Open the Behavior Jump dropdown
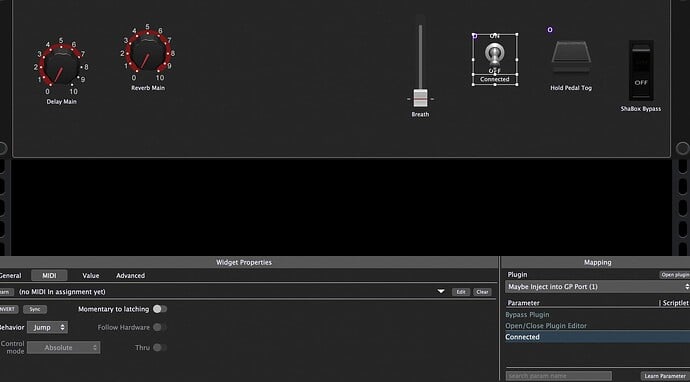The image size is (690, 382). coord(48,327)
